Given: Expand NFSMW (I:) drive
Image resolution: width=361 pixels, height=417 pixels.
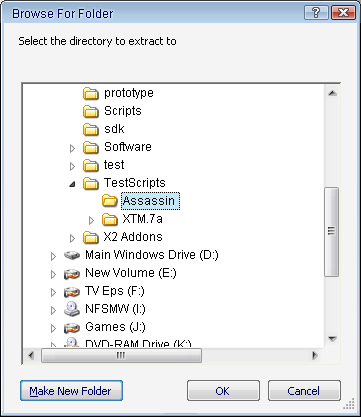Looking at the screenshot, I should 53,310.
